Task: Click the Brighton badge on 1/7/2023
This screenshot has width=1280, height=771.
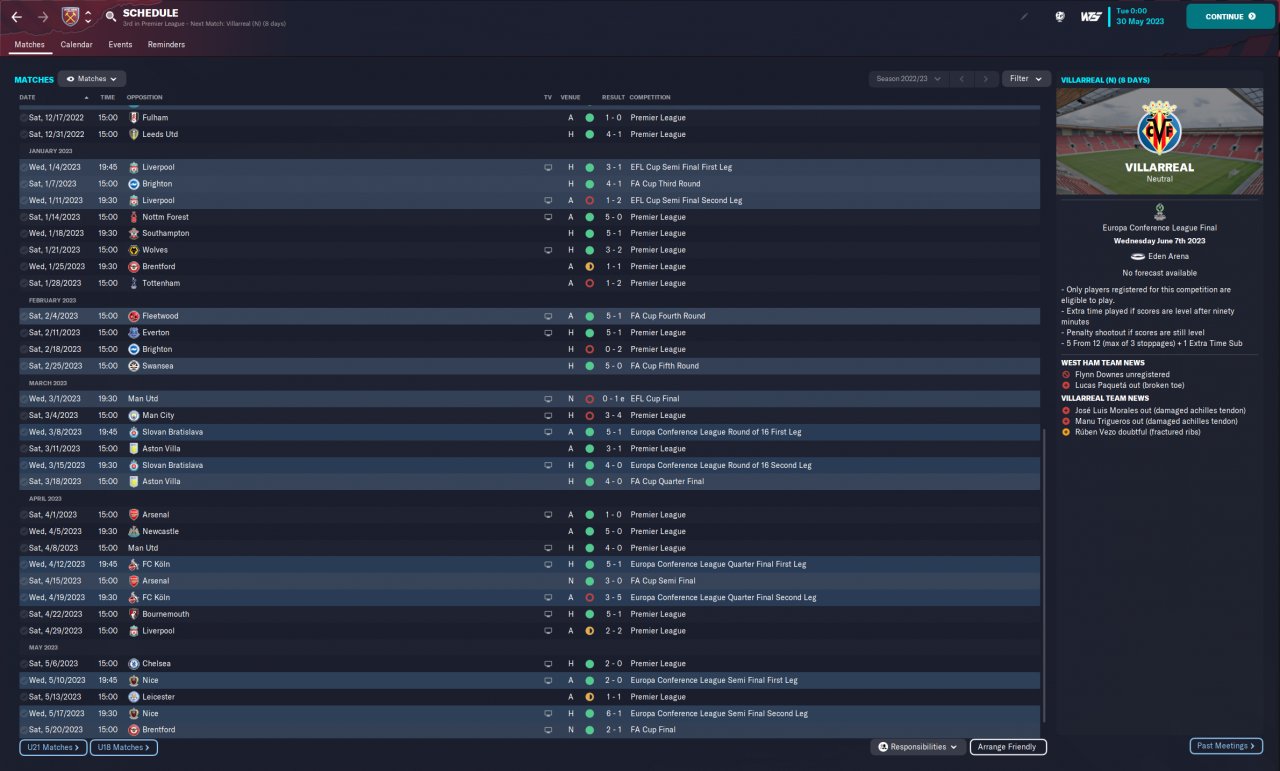Action: pos(133,184)
